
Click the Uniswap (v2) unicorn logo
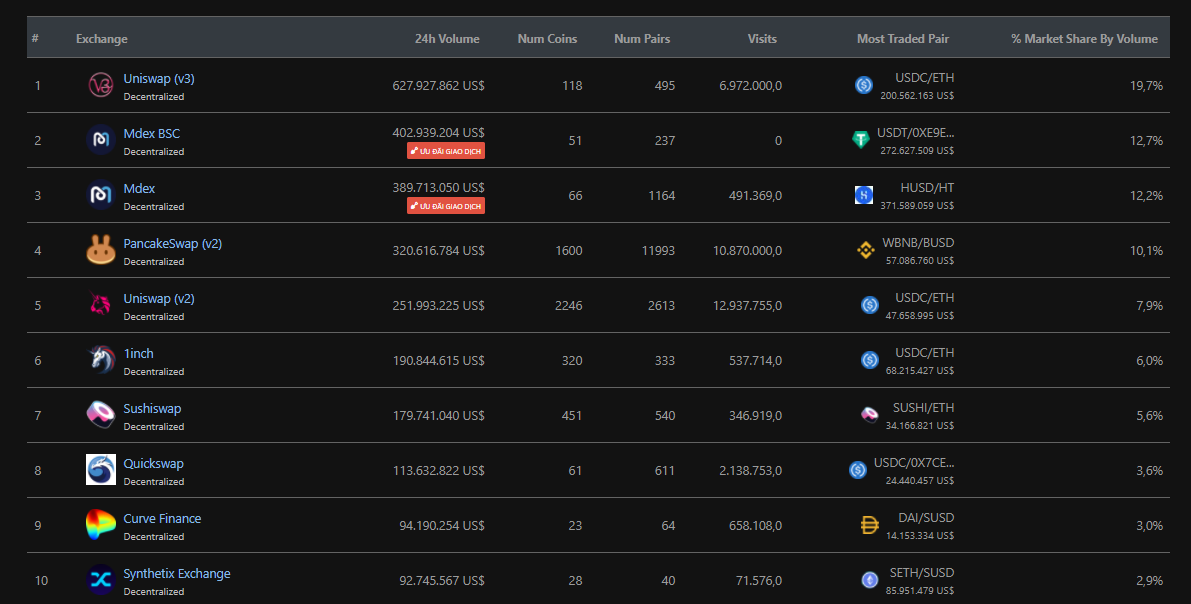[x=100, y=305]
